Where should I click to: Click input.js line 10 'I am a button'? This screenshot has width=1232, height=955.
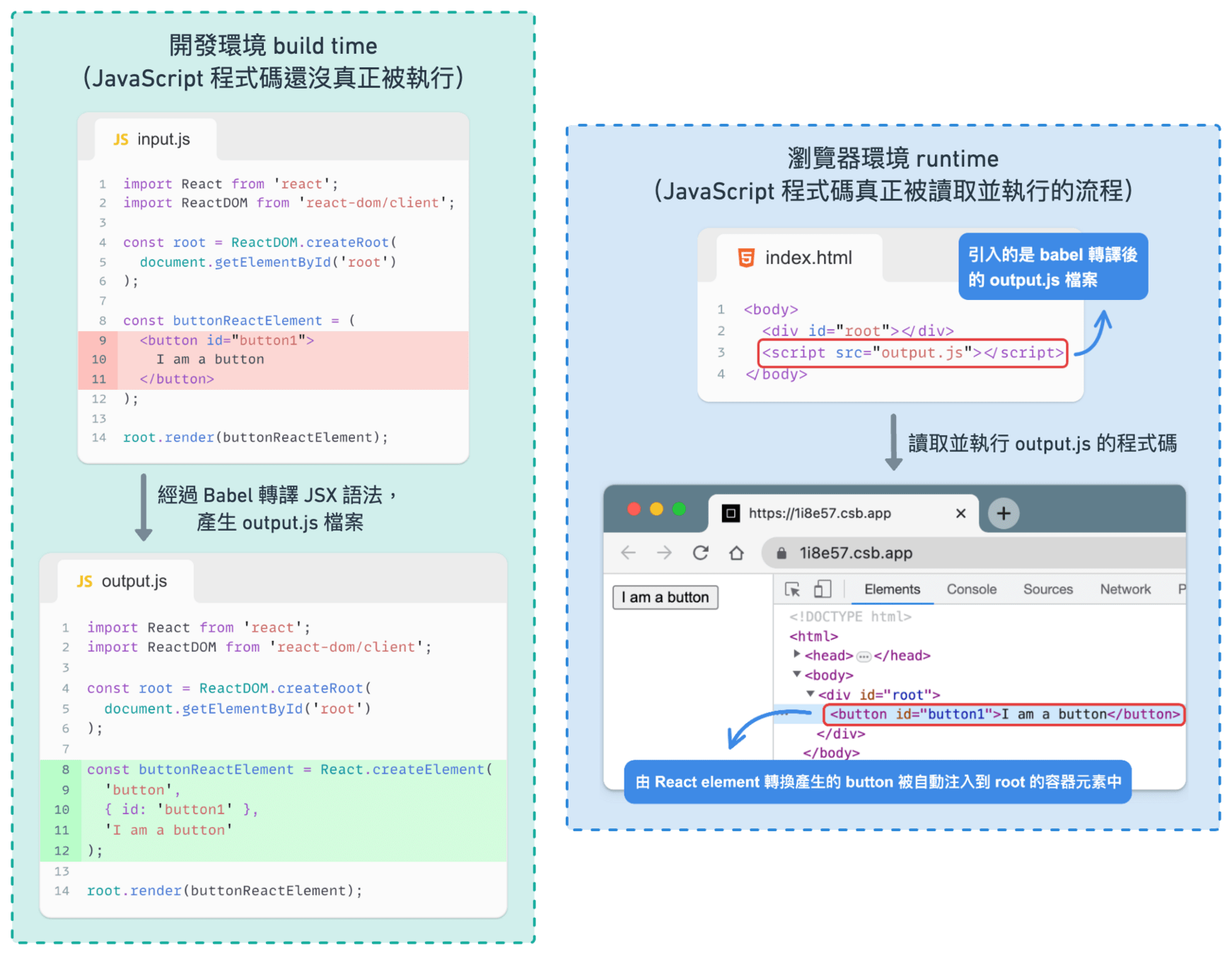210,359
